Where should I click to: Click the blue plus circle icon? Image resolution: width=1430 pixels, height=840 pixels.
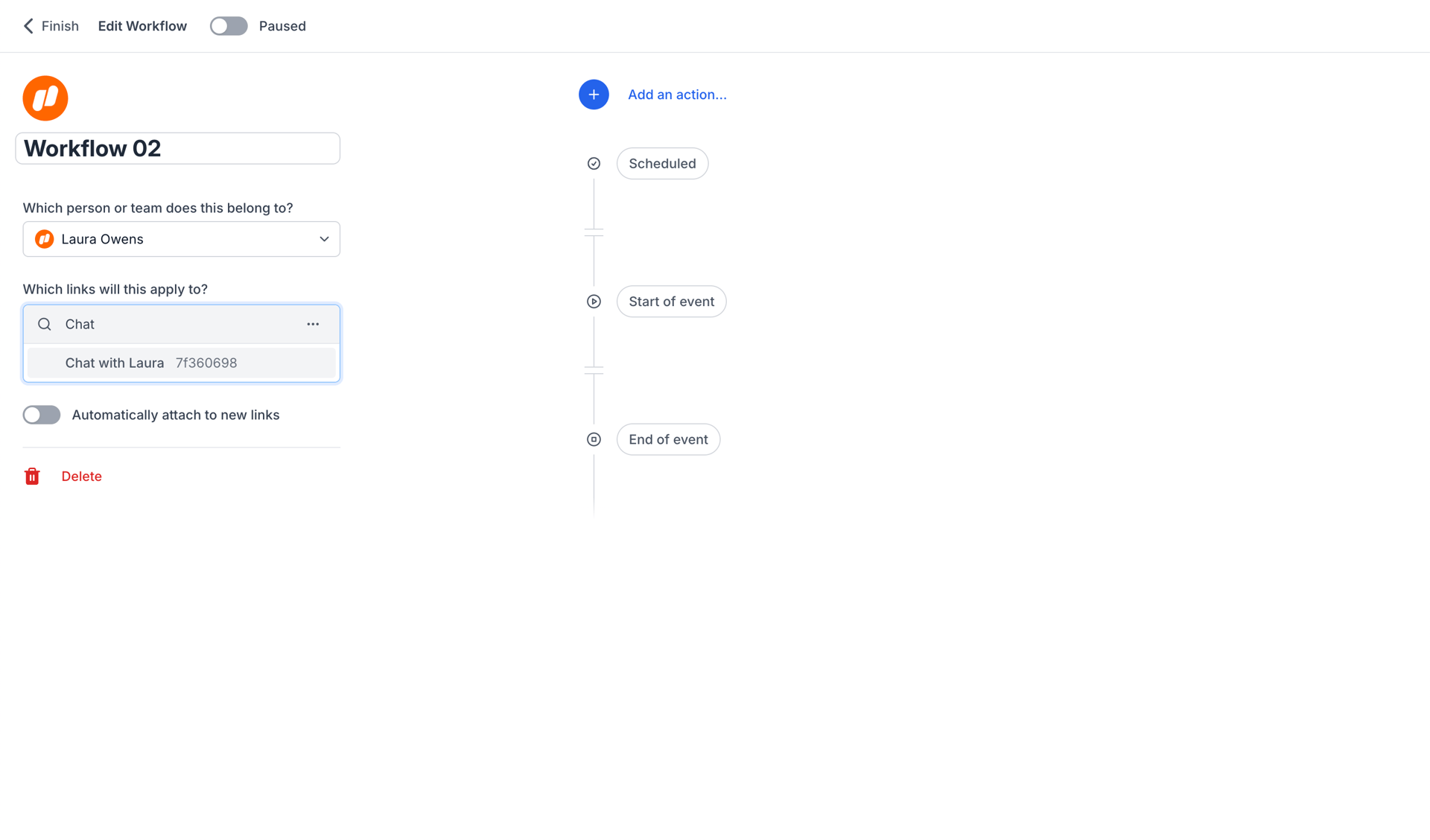tap(594, 95)
